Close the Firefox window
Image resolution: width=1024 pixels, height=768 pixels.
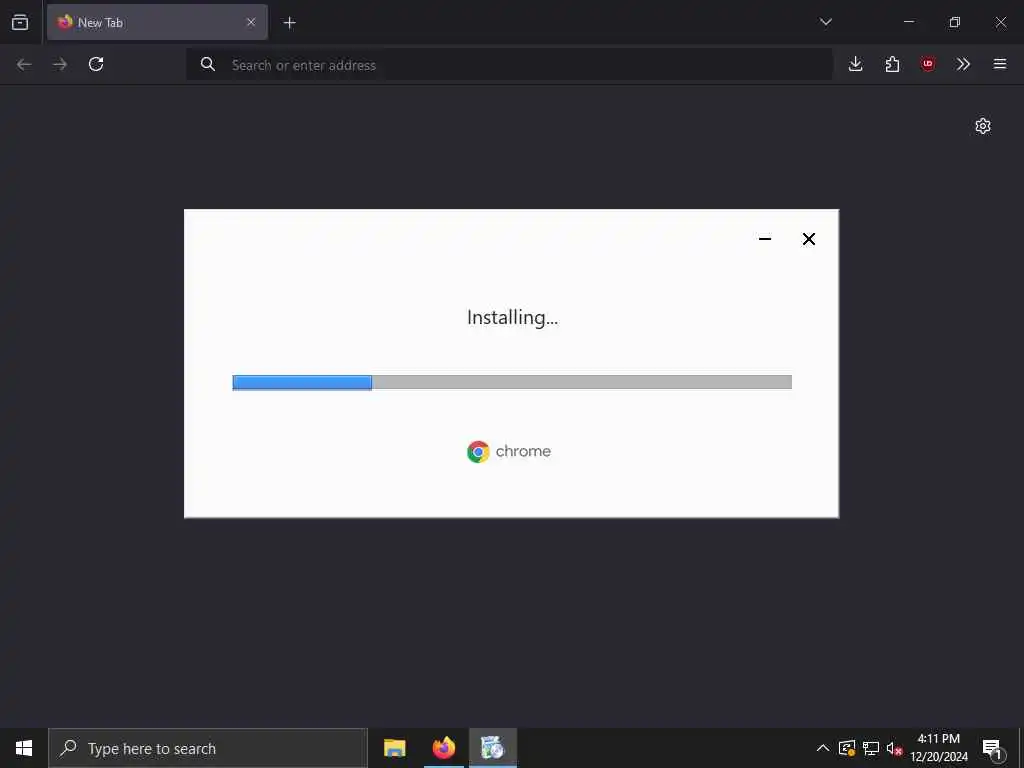(1000, 22)
